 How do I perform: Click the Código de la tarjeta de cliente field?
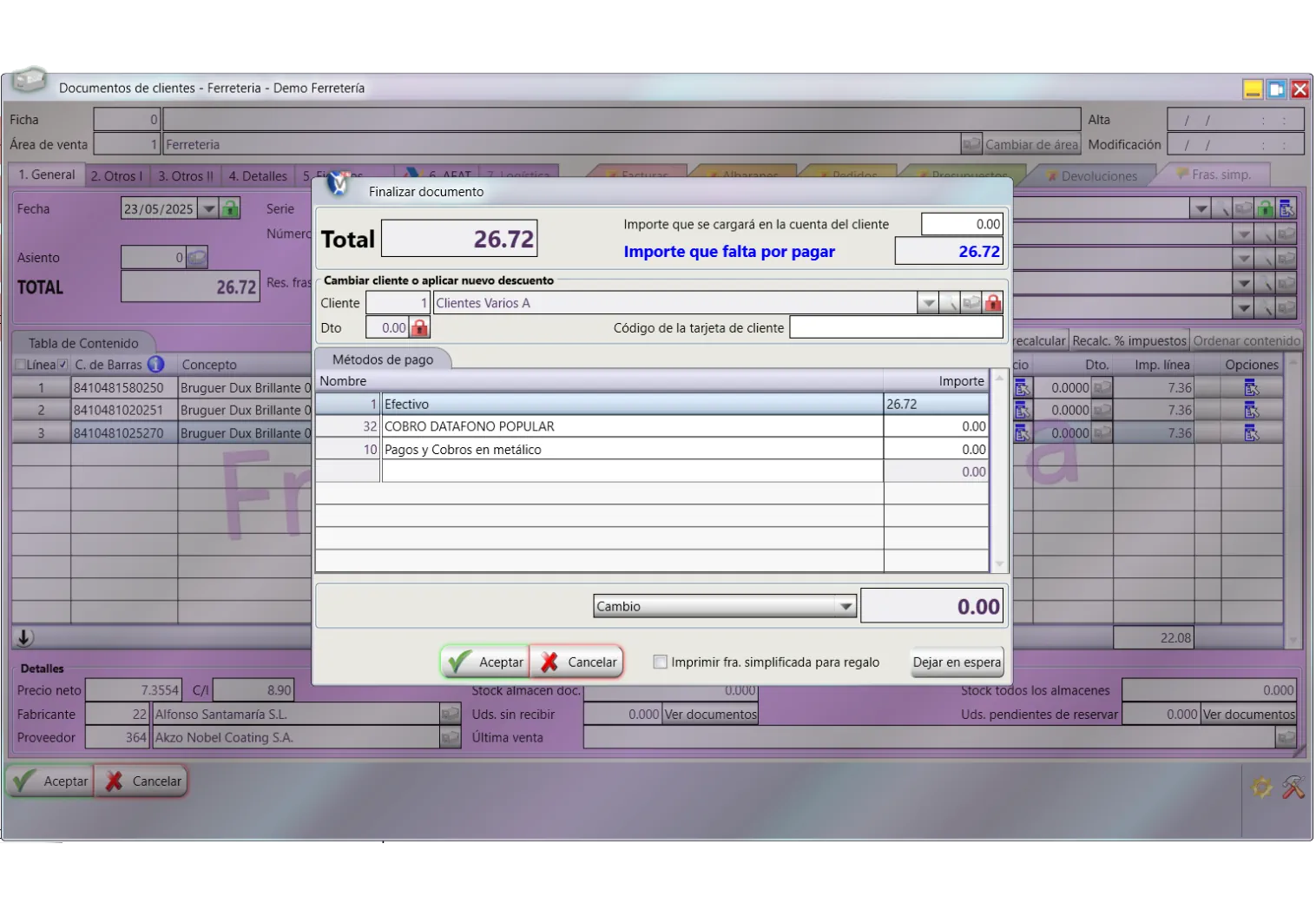click(896, 328)
